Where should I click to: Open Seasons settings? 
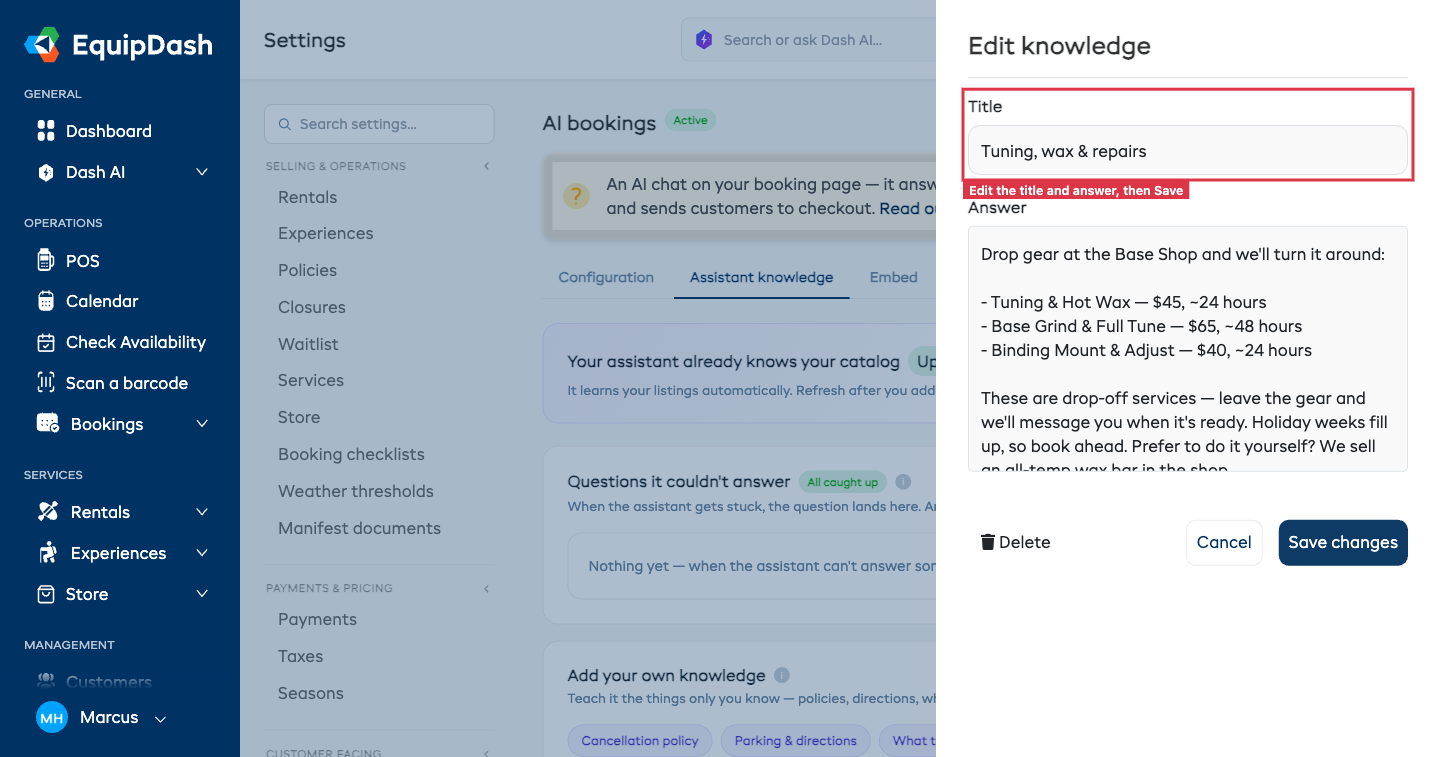pos(311,693)
